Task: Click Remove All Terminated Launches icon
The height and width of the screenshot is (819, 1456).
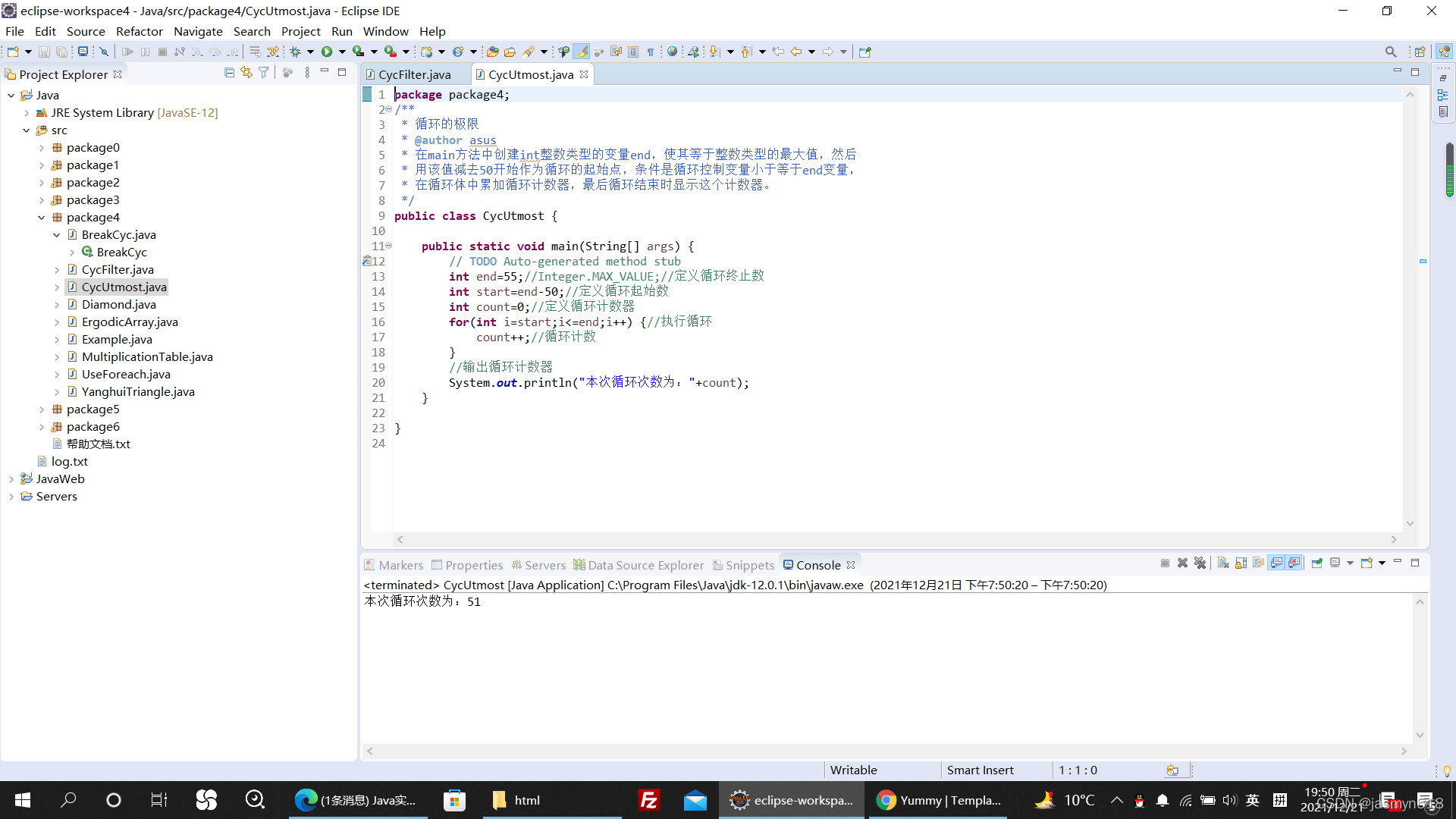Action: [1200, 563]
